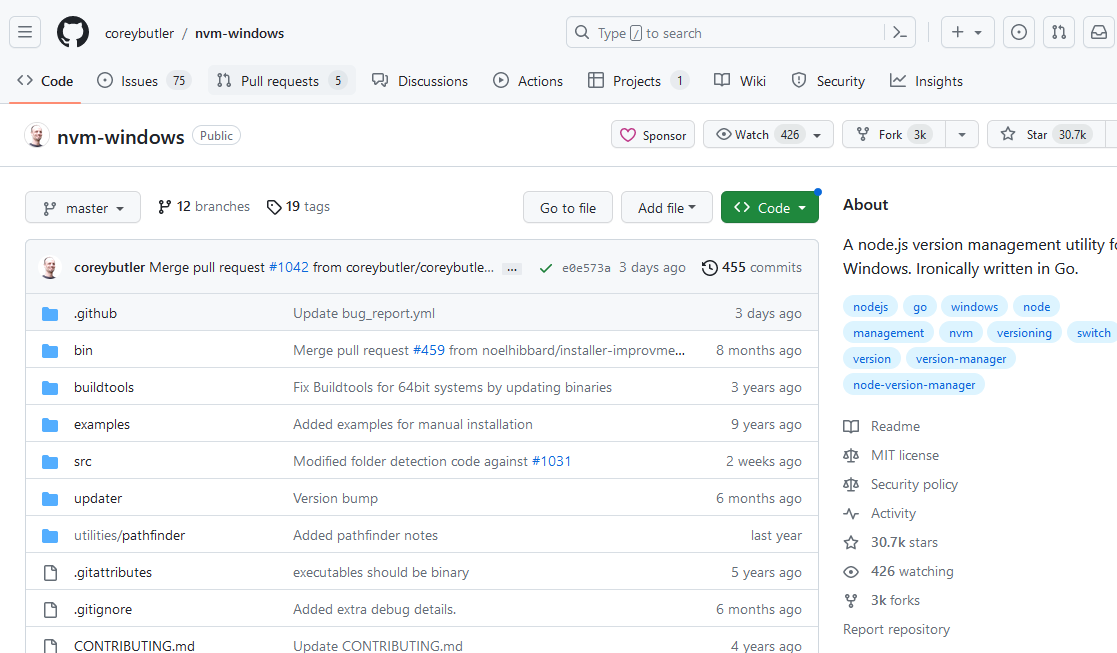
Task: Select the go topic tag
Action: point(920,307)
